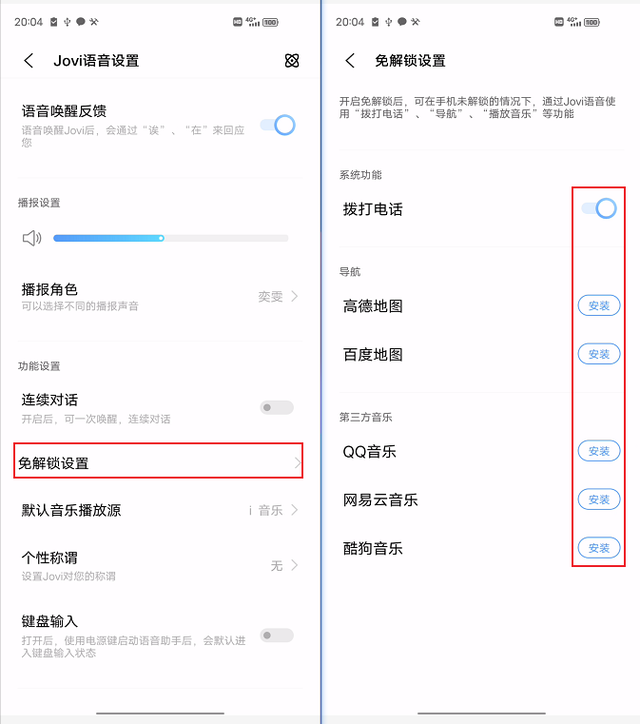The width and height of the screenshot is (640, 724).
Task: Install 酷狗音乐 with its 安装 button
Action: pyautogui.click(x=599, y=548)
